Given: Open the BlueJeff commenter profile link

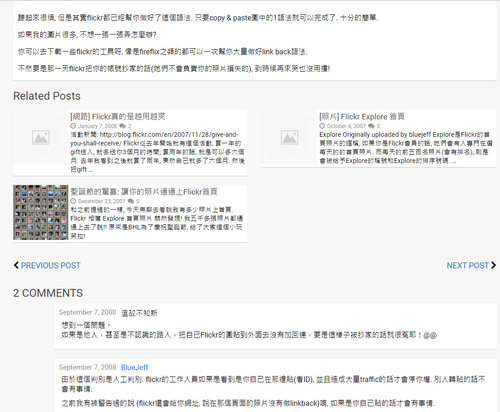Looking at the screenshot, I should (134, 367).
